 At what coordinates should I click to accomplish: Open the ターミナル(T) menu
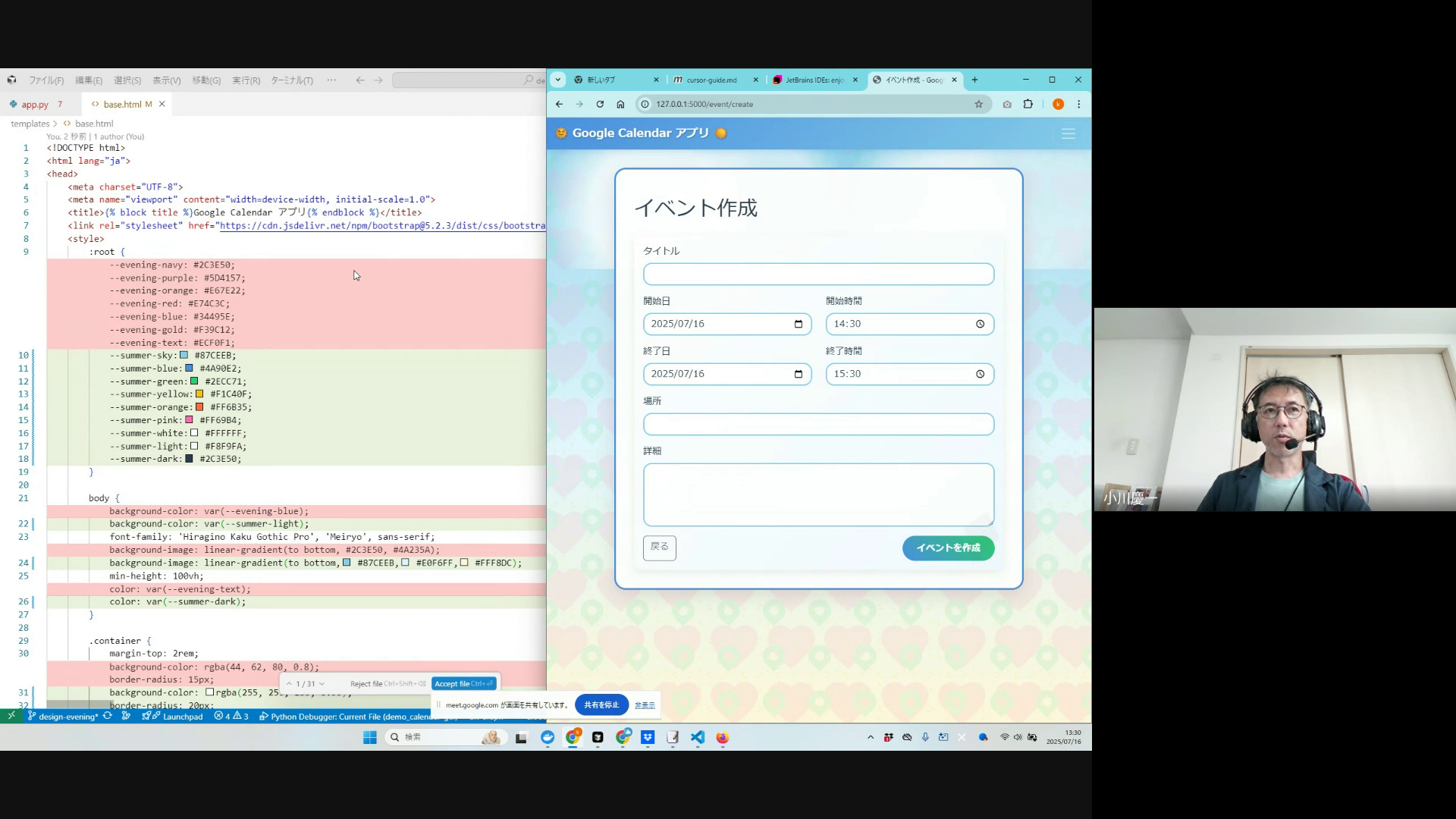[x=292, y=80]
